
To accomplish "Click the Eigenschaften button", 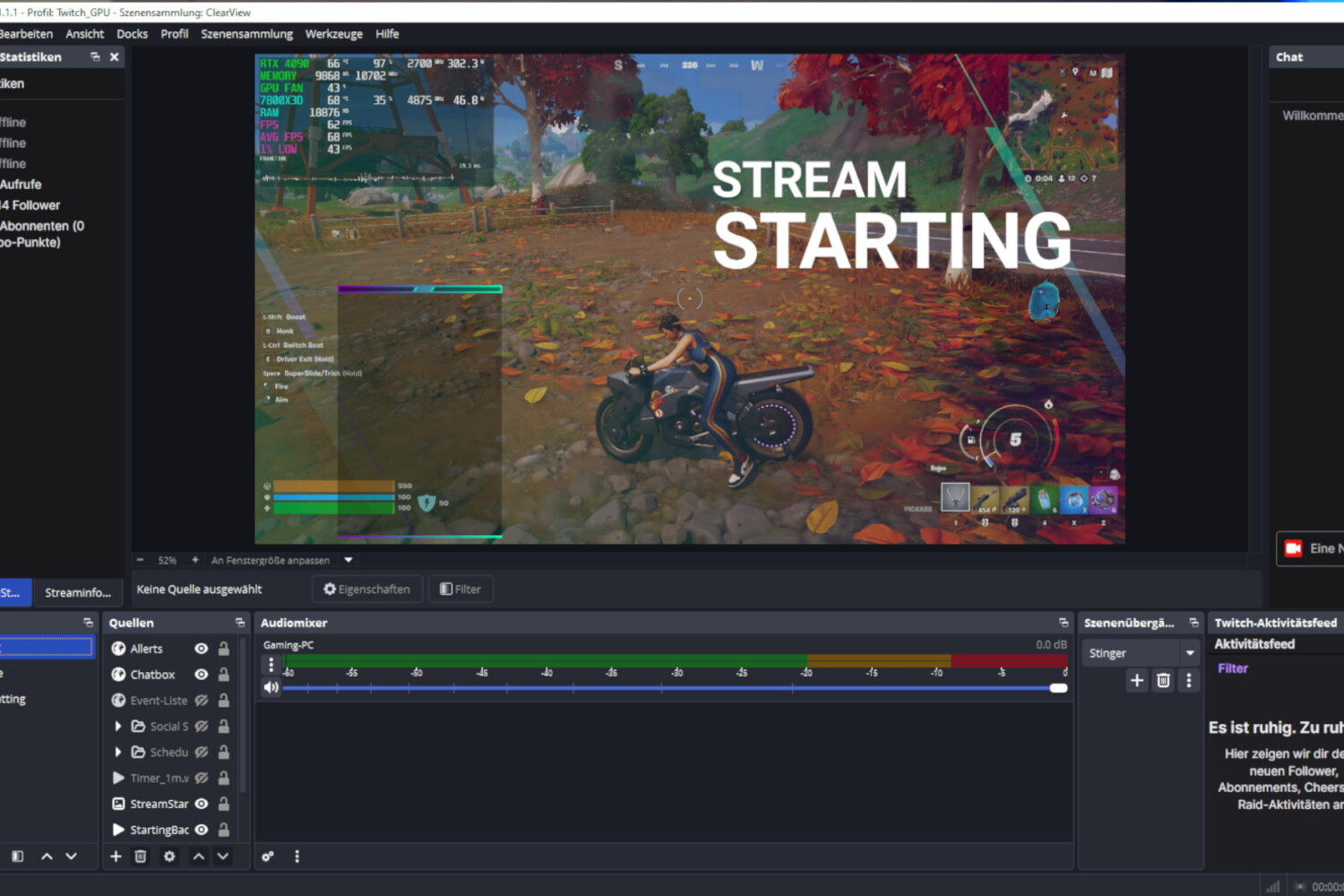I will click(366, 590).
